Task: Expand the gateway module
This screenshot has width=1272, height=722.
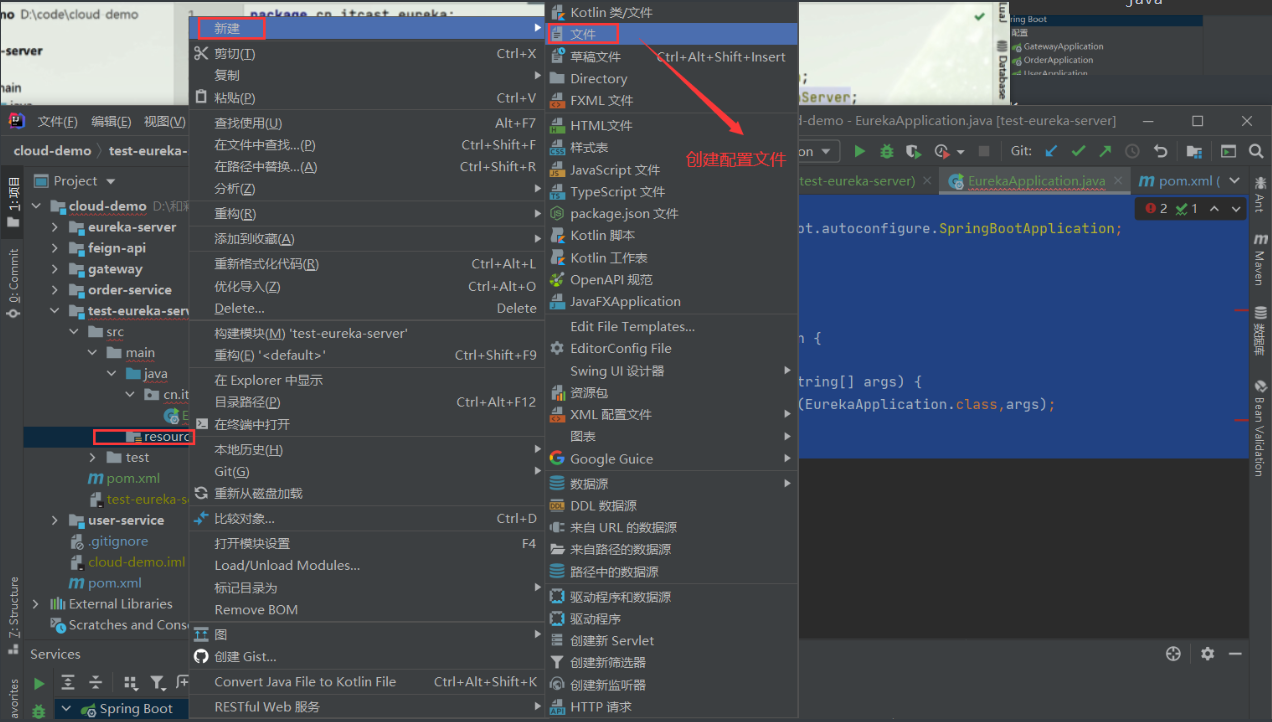Action: coord(55,269)
